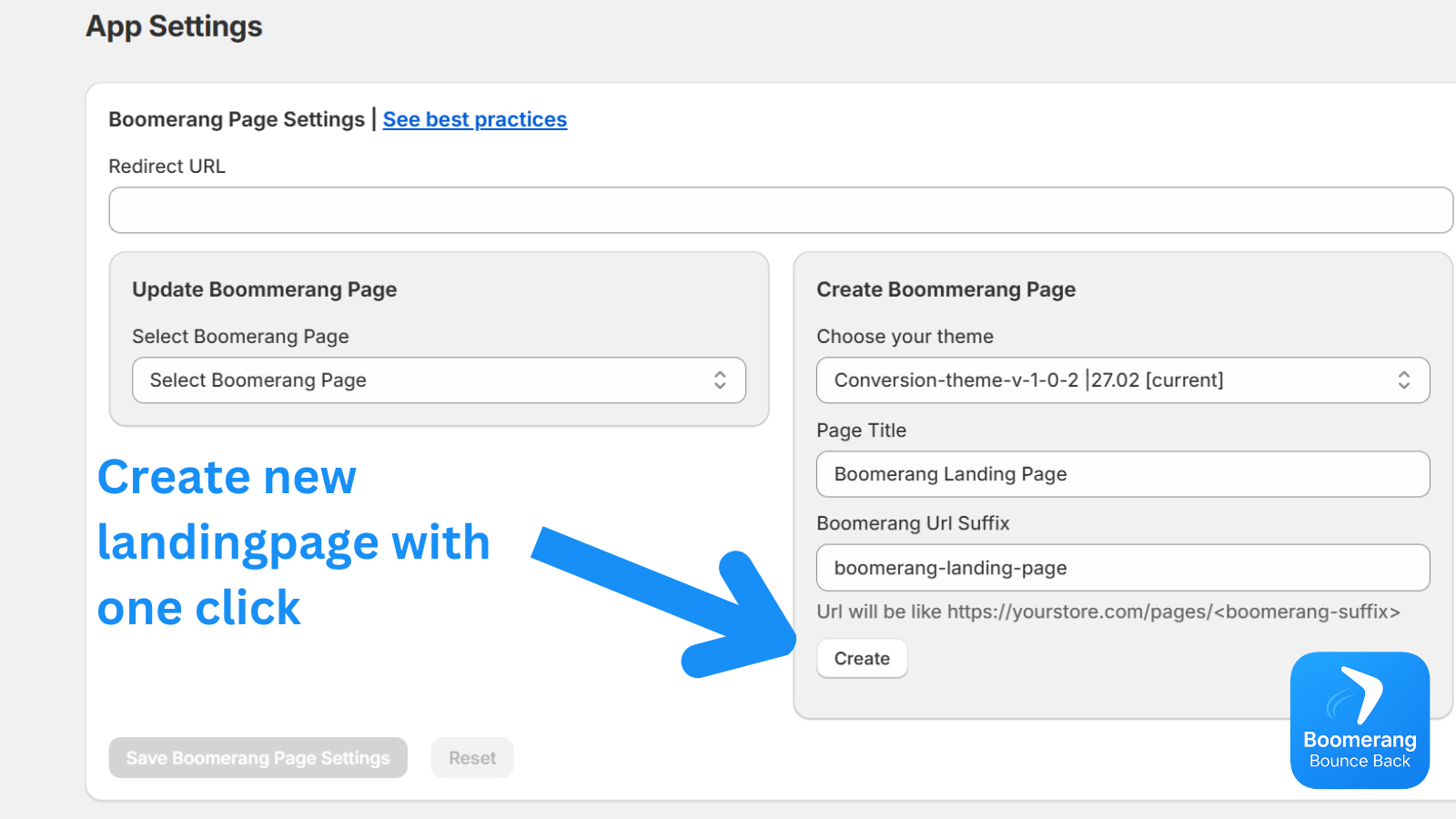
Task: Click the Reset button
Action: pos(472,758)
